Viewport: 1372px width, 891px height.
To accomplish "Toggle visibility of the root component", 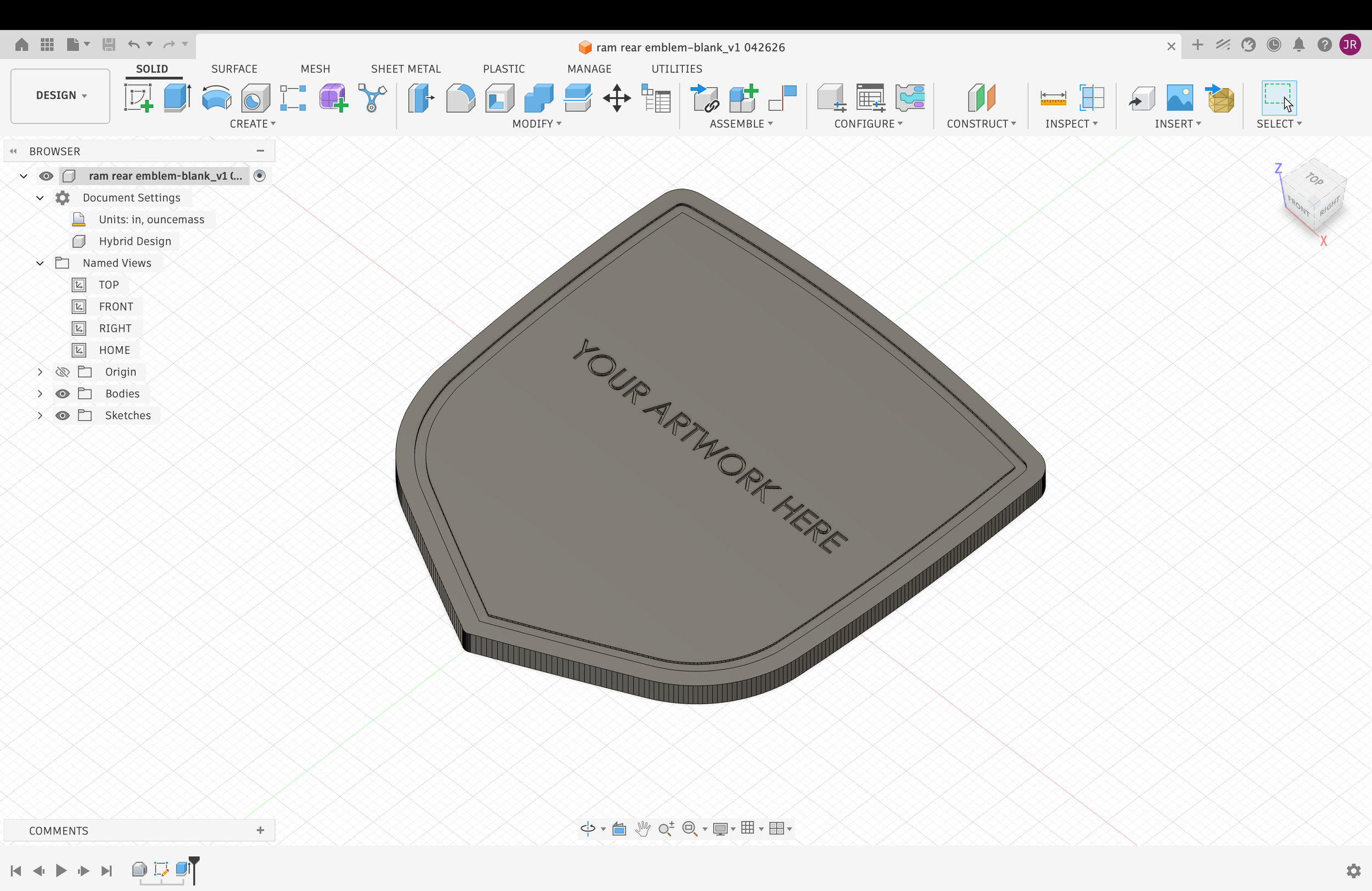I will coord(46,176).
